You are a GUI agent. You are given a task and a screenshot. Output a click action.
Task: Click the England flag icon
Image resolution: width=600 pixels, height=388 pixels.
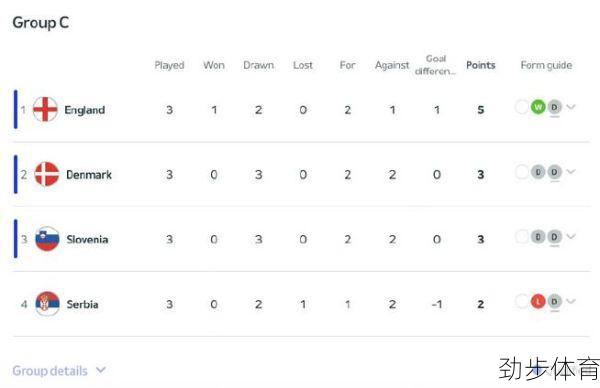coord(45,109)
